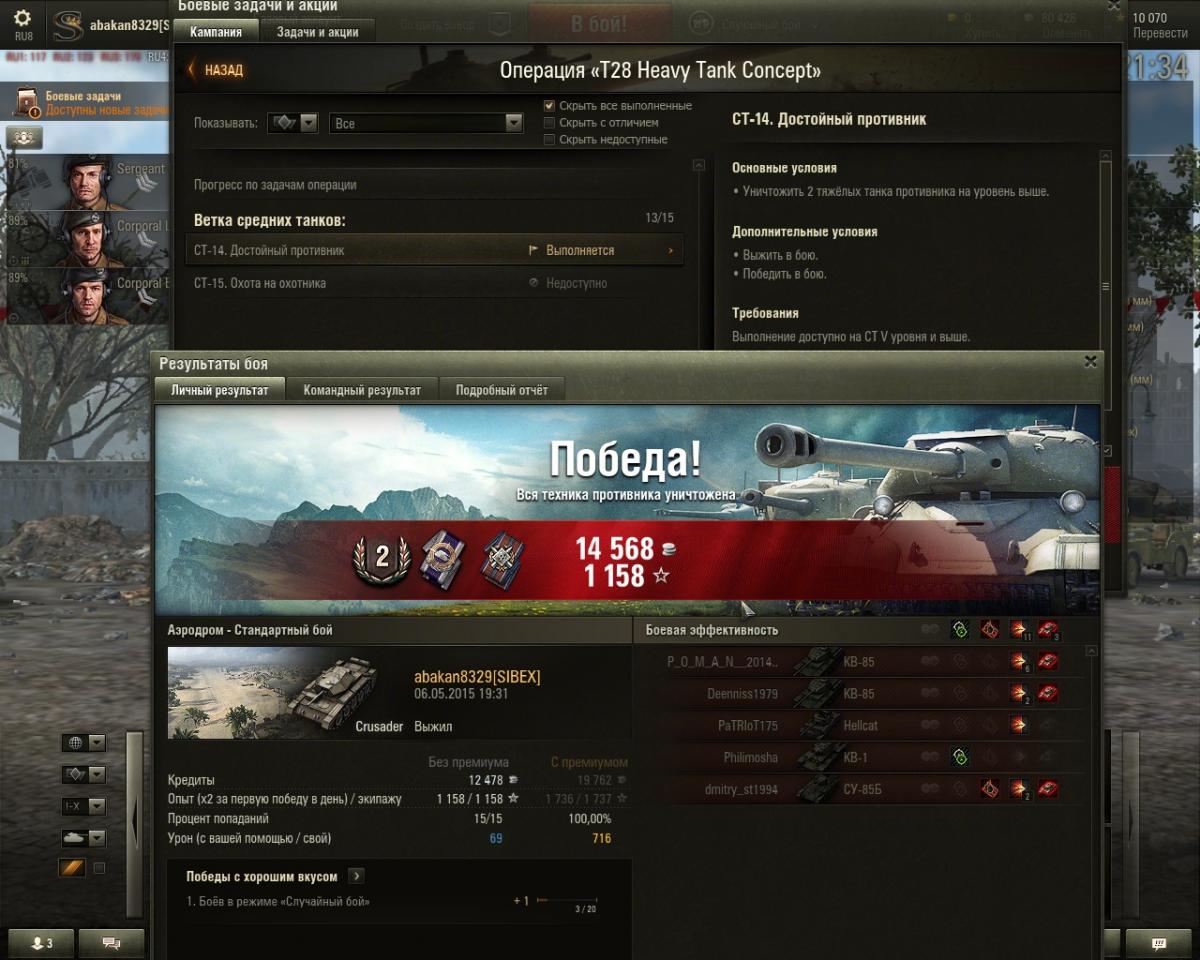Open the chat channels icon at bottom left
Image resolution: width=1200 pixels, height=960 pixels.
pos(111,942)
